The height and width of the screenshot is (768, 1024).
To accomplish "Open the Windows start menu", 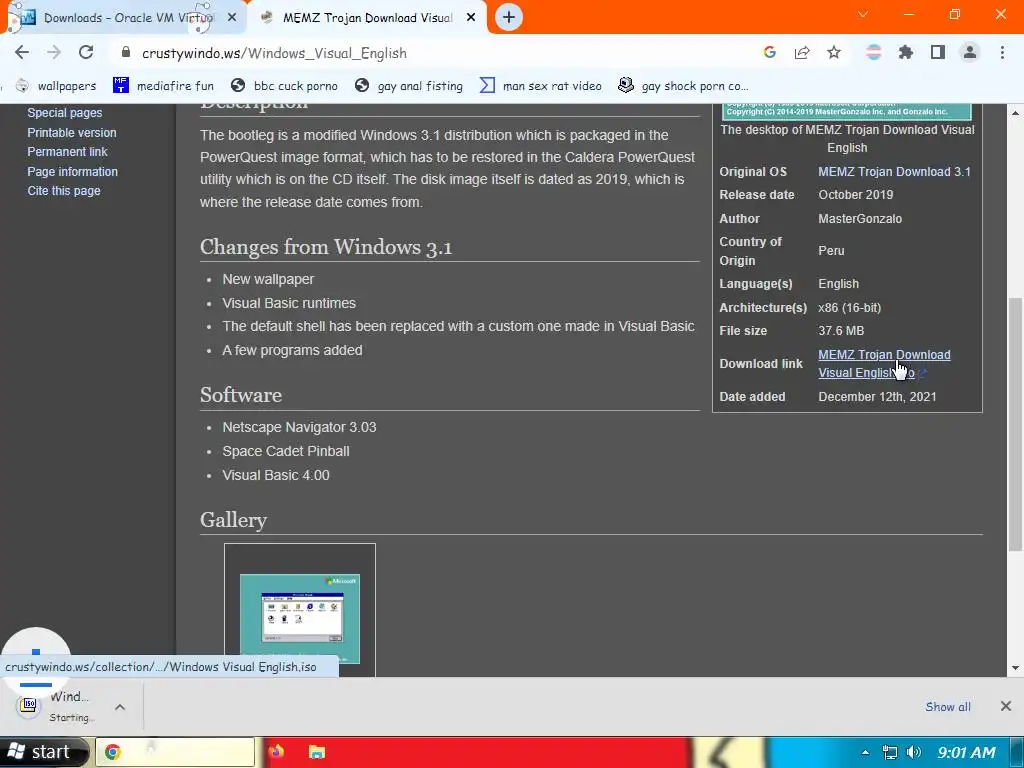I will coord(43,752).
